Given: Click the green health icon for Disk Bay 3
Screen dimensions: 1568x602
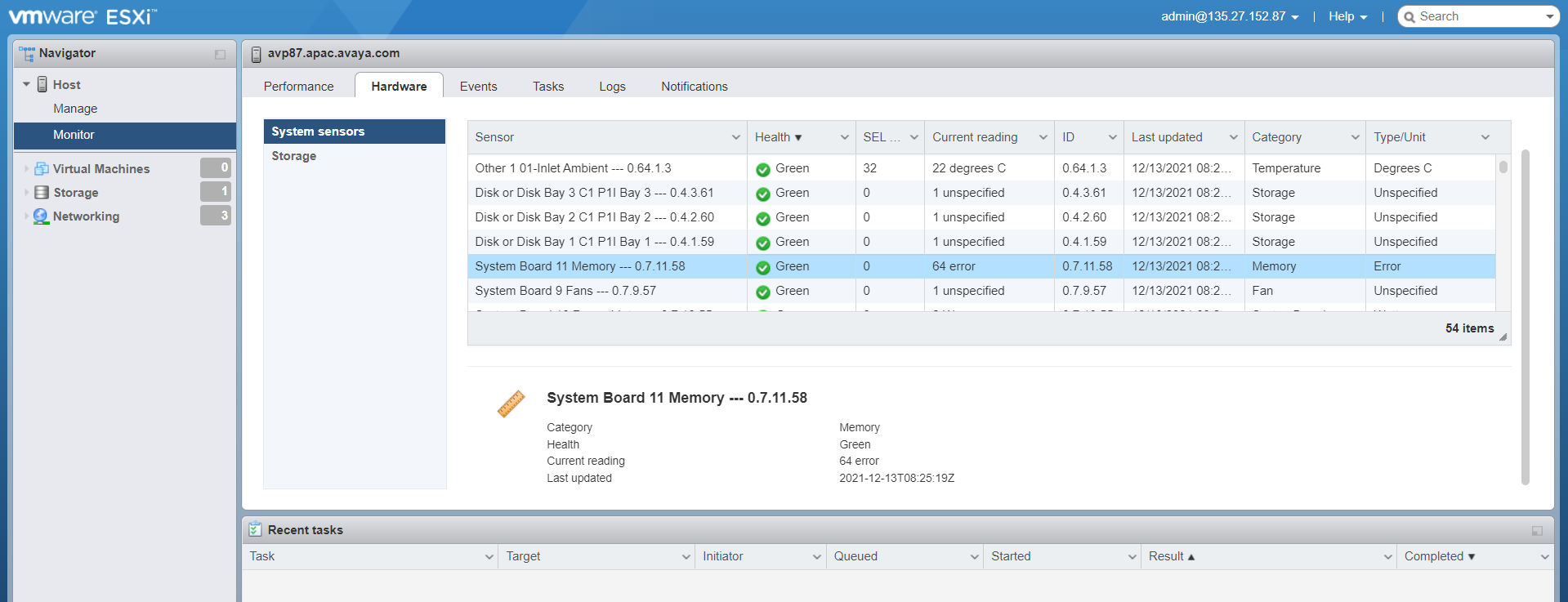Looking at the screenshot, I should (762, 194).
